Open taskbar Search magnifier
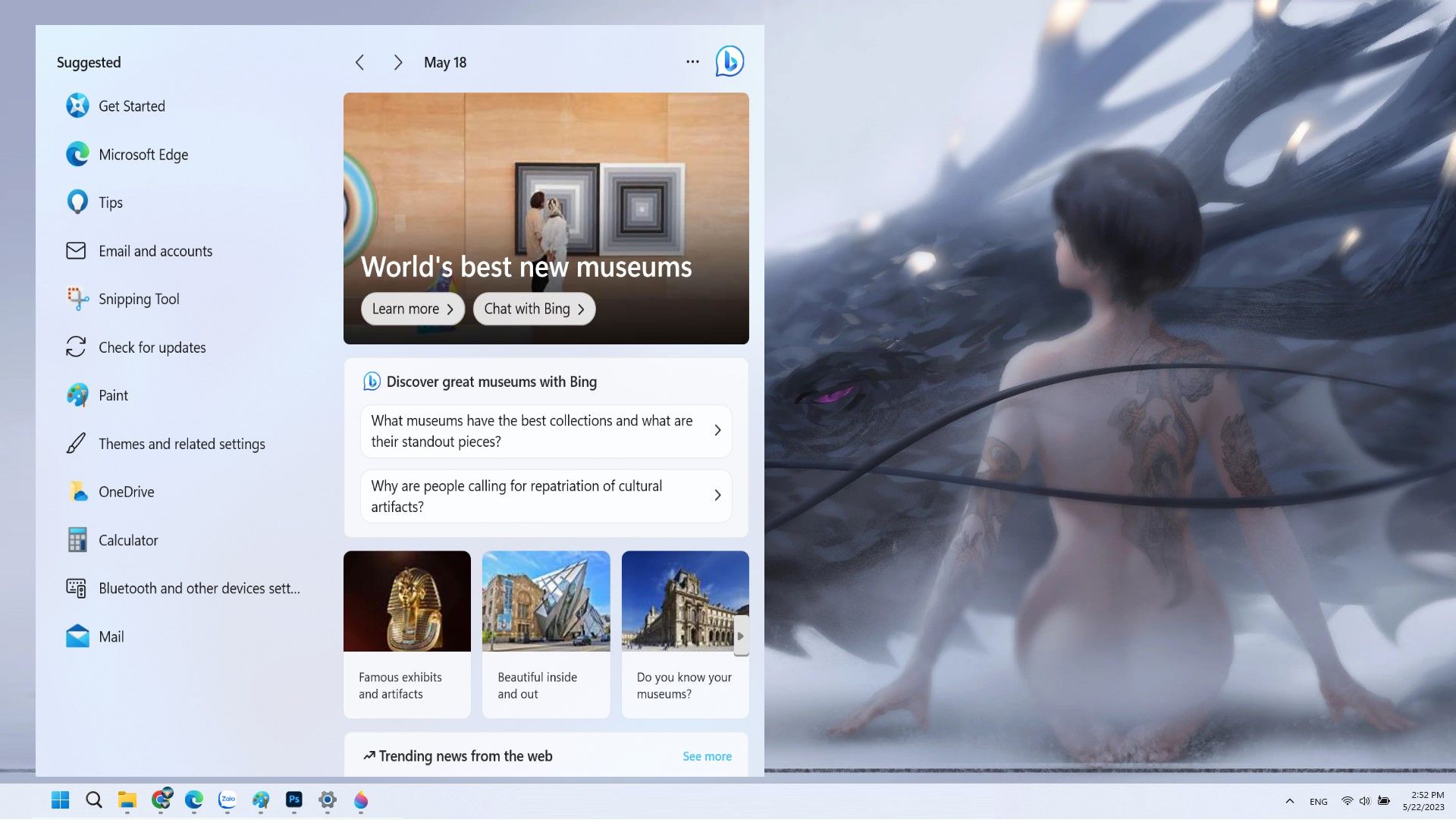The image size is (1456, 820). [x=94, y=800]
